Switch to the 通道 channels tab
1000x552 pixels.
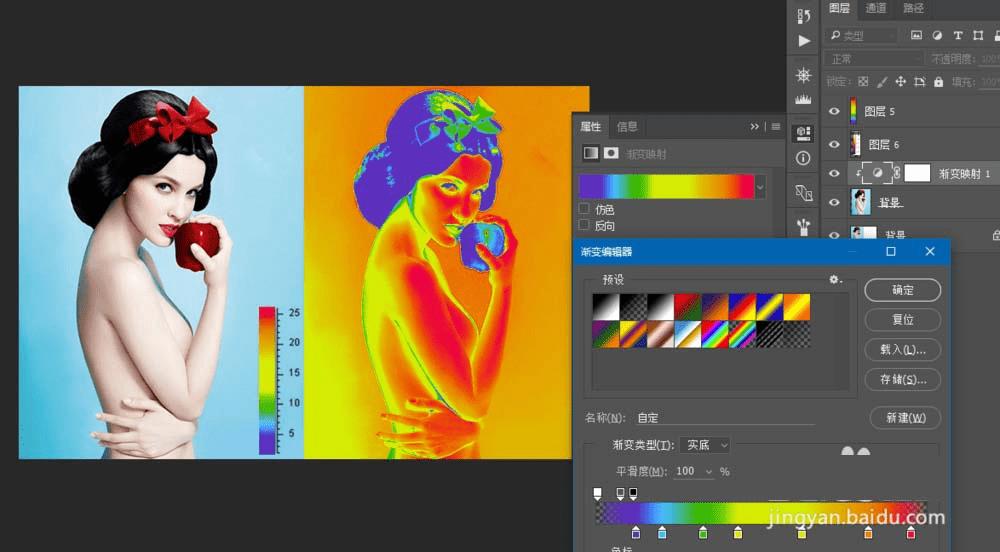(876, 8)
